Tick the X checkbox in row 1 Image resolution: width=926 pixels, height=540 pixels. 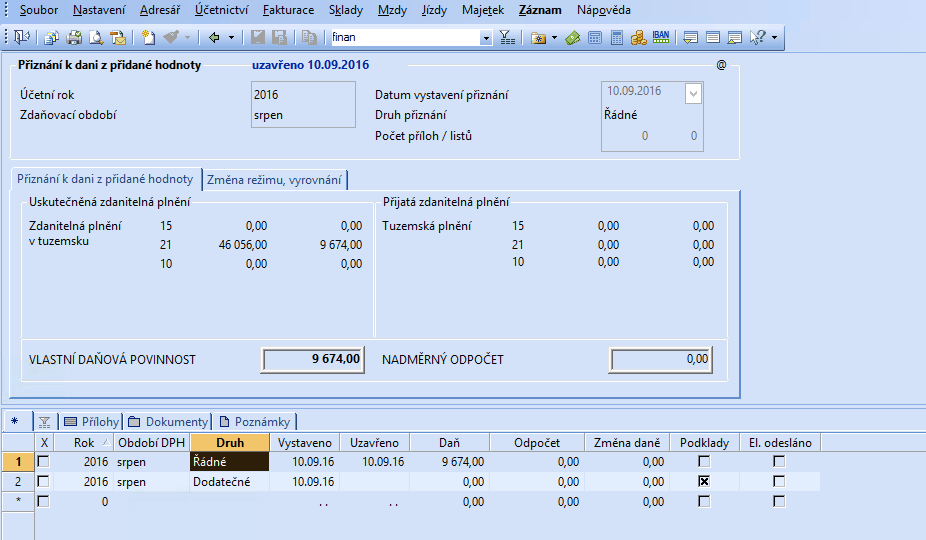point(43,461)
